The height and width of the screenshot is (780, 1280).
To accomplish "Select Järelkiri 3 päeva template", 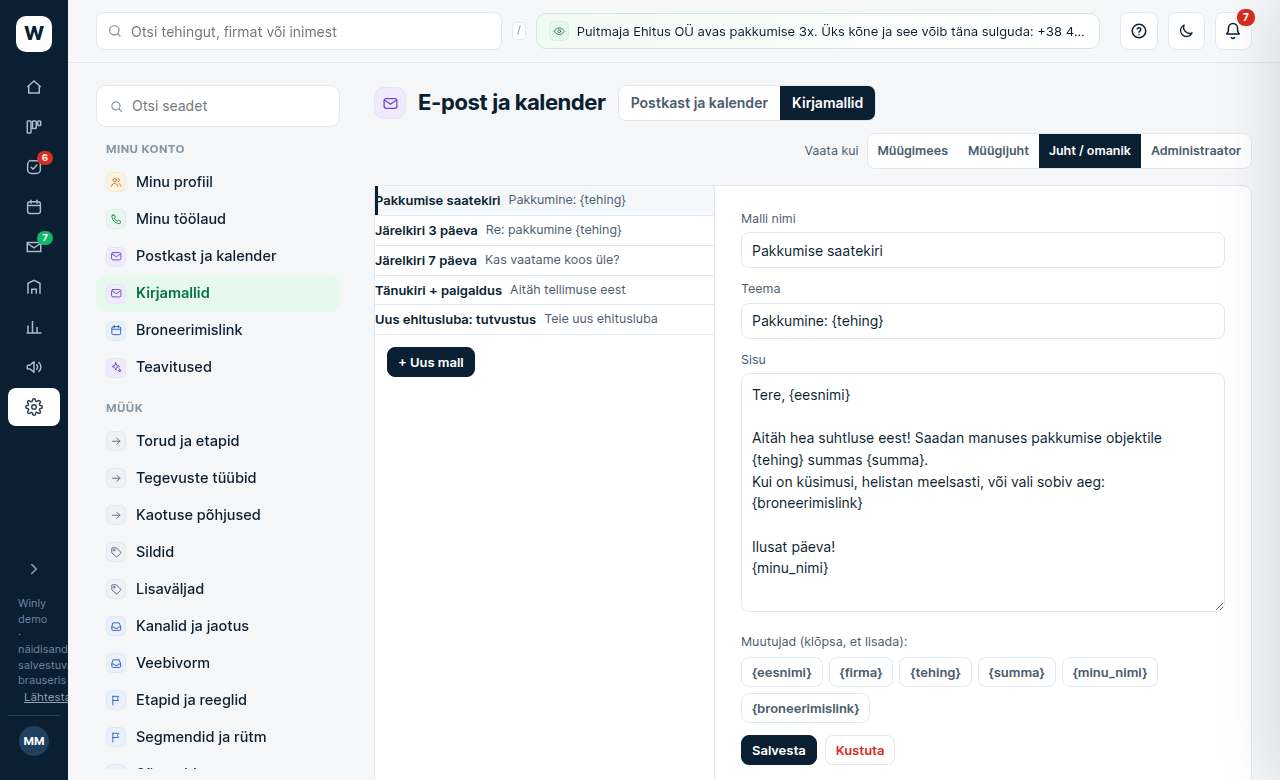I will tap(545, 230).
